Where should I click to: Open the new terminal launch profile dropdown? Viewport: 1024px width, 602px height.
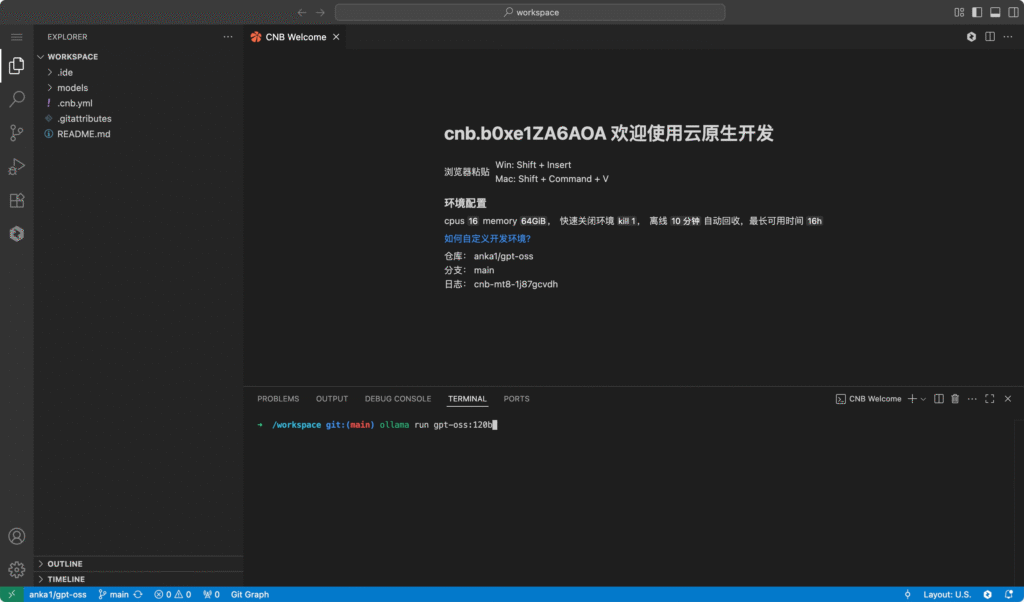point(923,399)
